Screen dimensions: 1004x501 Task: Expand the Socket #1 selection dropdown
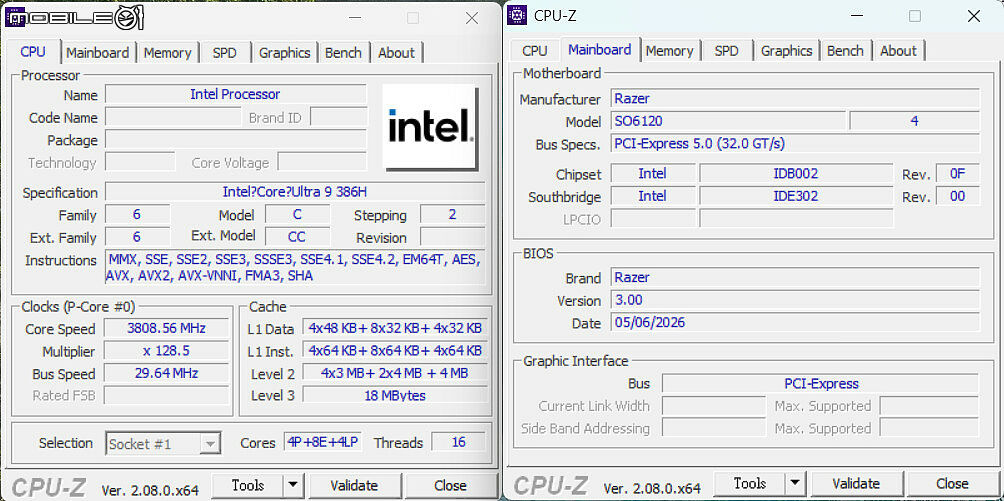[x=209, y=443]
